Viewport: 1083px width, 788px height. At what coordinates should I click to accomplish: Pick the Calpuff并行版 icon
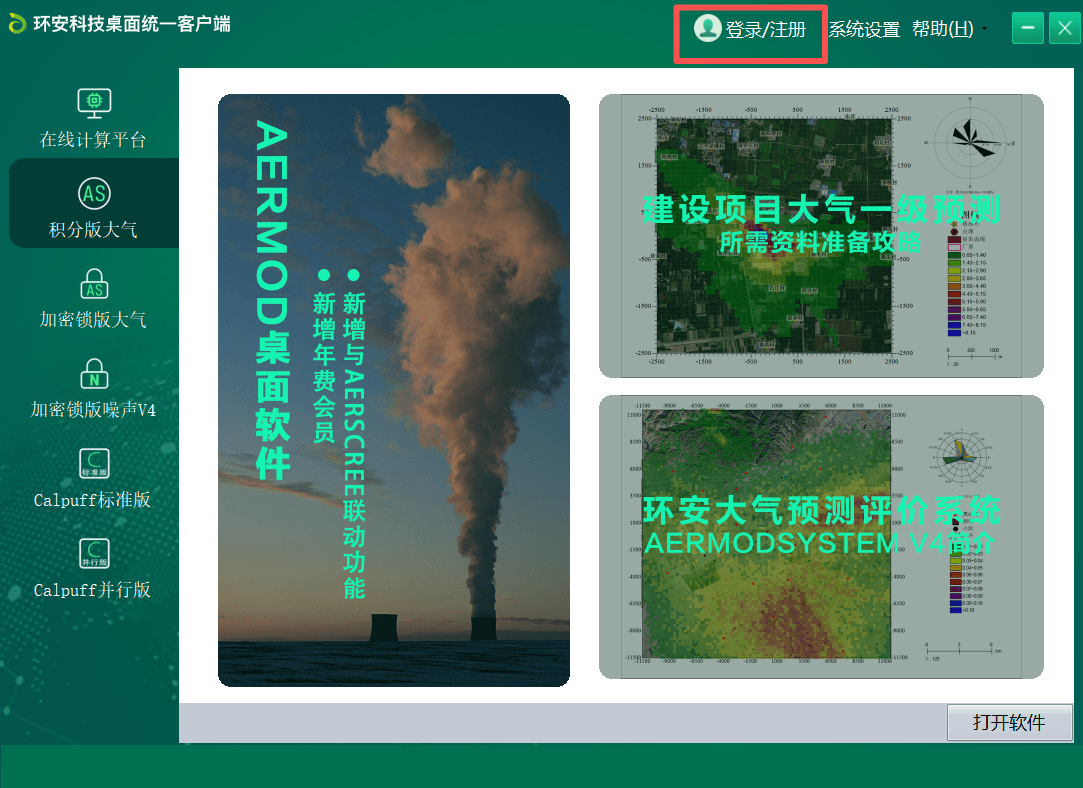coord(94,553)
